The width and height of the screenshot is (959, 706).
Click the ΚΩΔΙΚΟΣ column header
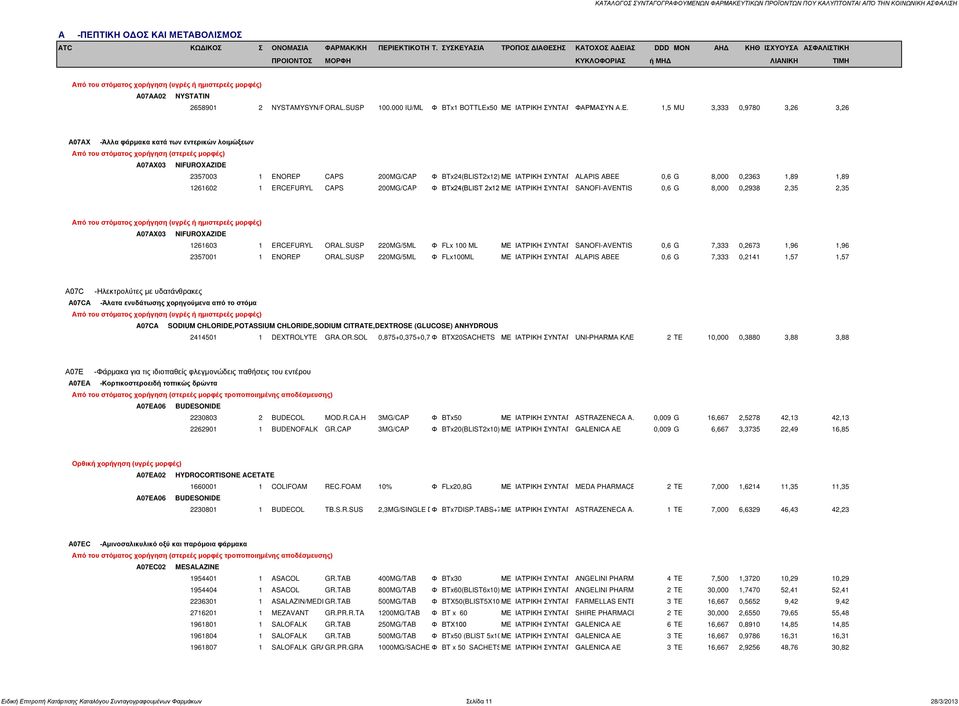[x=206, y=48]
